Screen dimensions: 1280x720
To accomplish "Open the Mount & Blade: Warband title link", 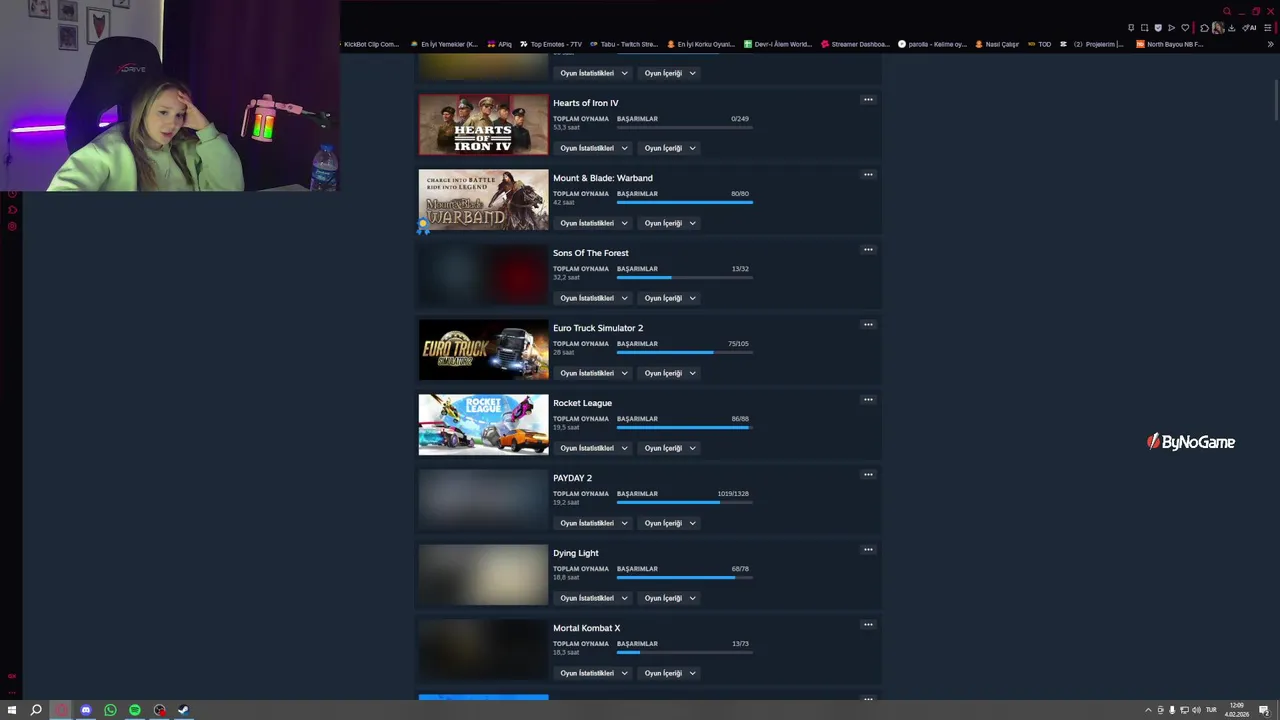I will (x=603, y=178).
